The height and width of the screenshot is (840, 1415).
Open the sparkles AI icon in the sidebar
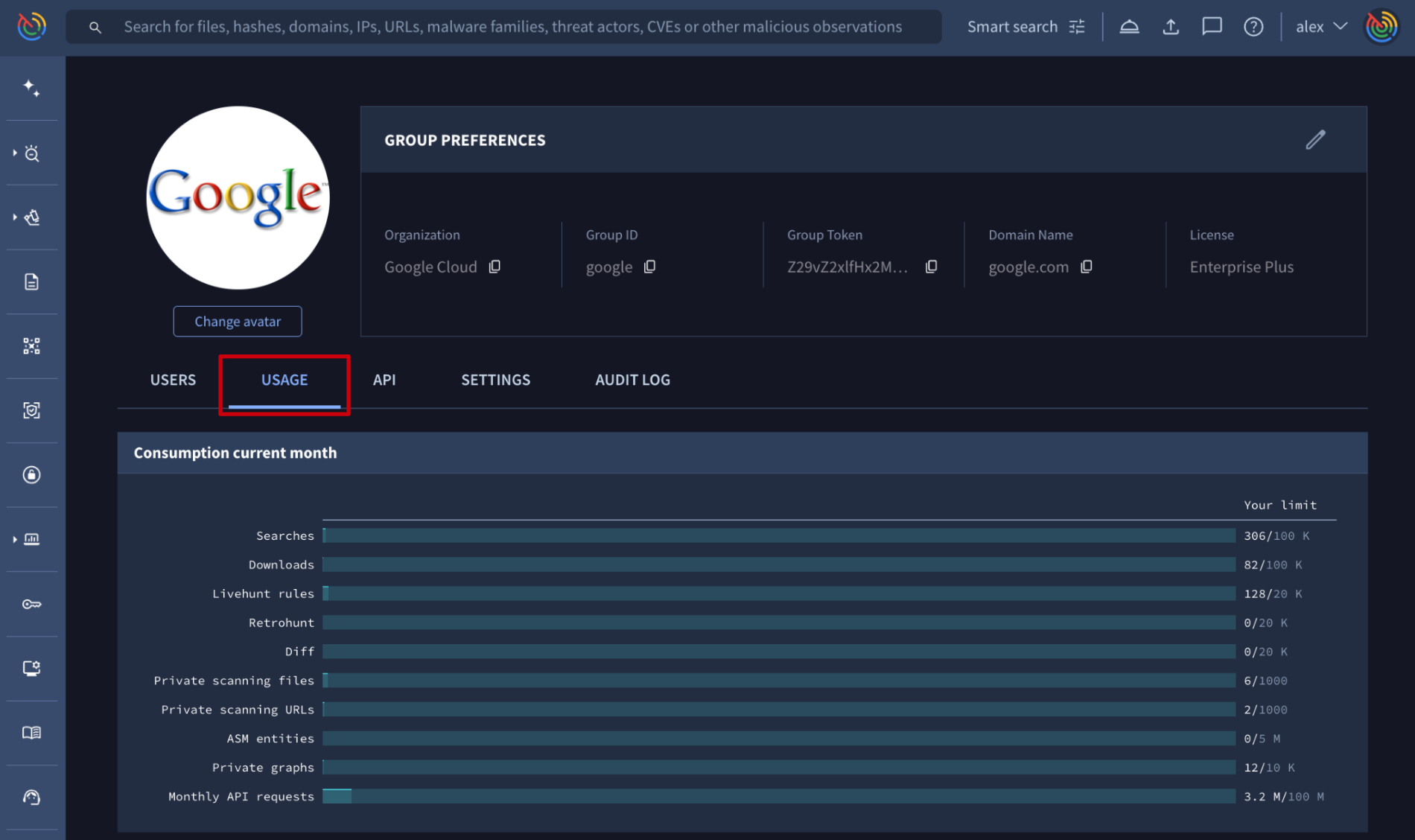tap(31, 89)
